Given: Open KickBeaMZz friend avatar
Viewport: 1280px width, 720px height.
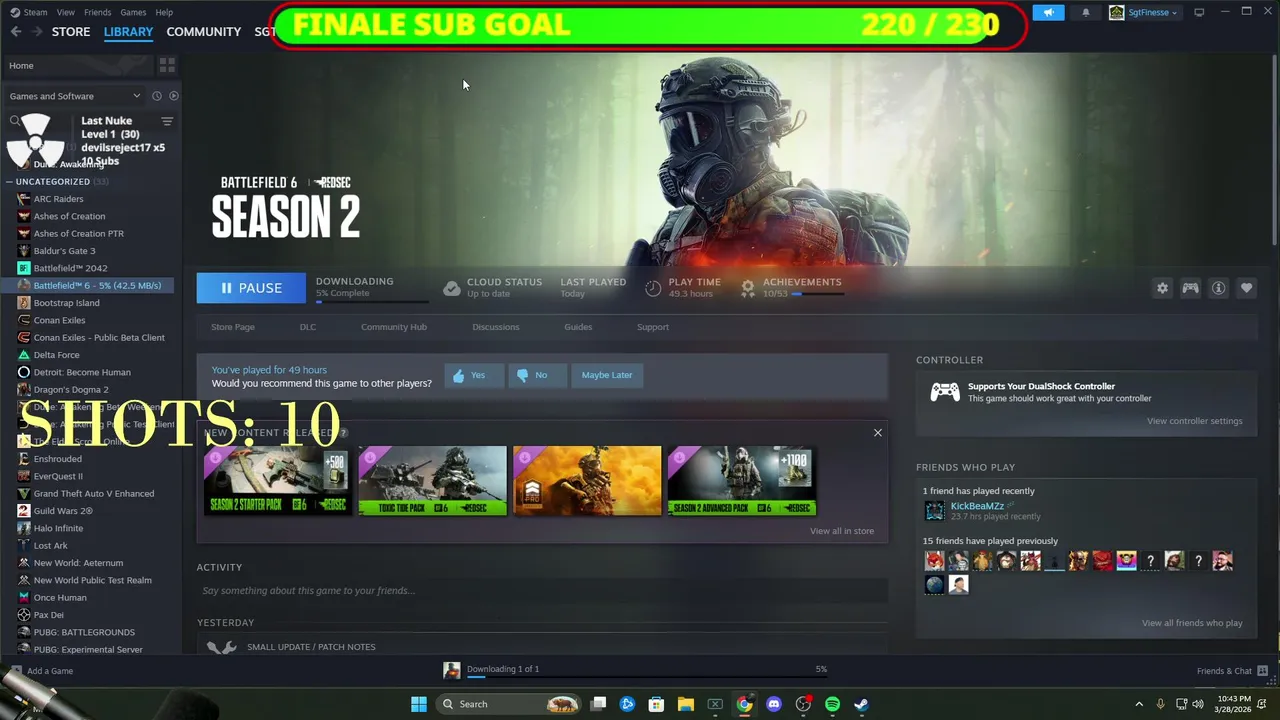Looking at the screenshot, I should click(934, 511).
